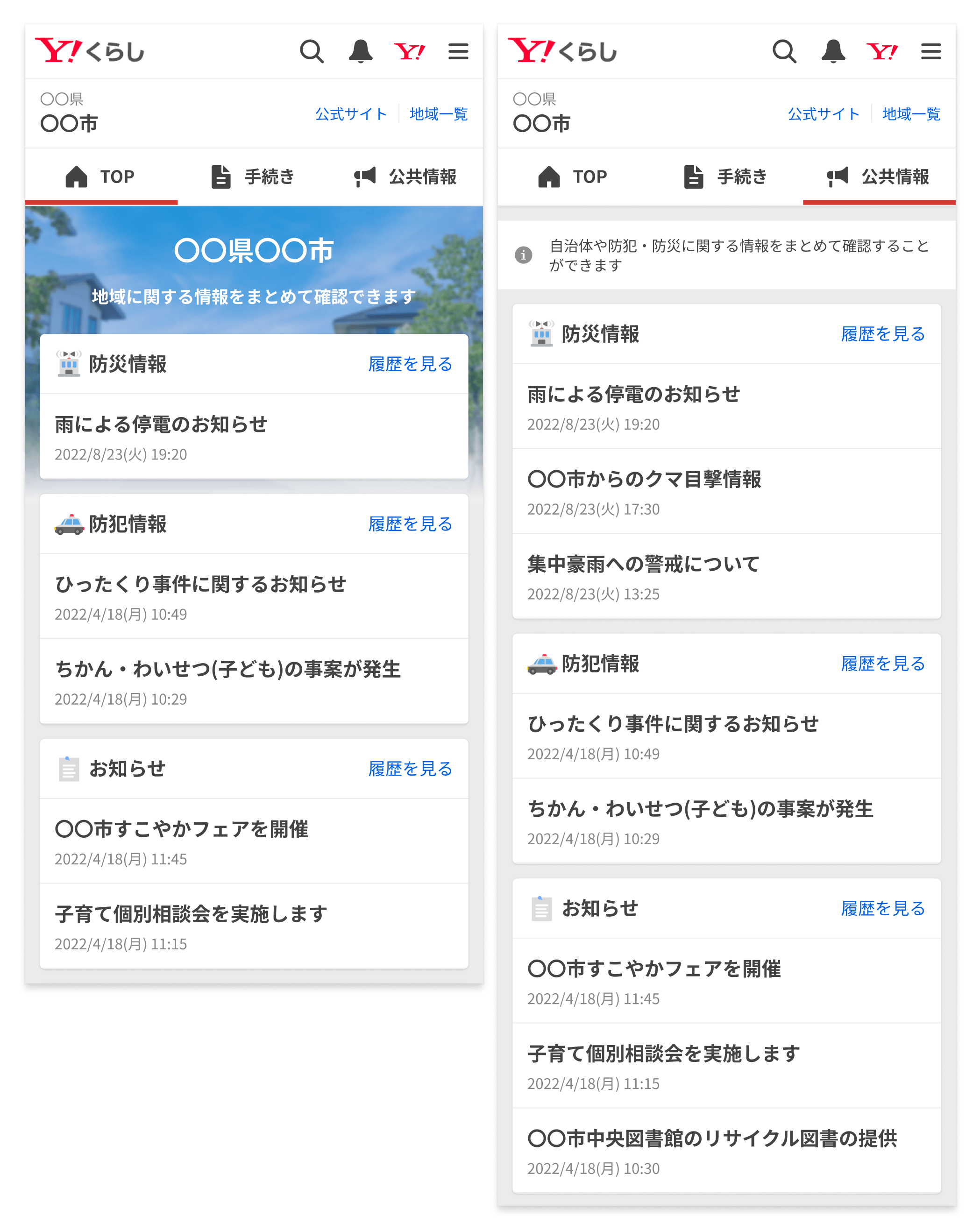Click お知らせ notepad icon in right screen

pos(542,908)
